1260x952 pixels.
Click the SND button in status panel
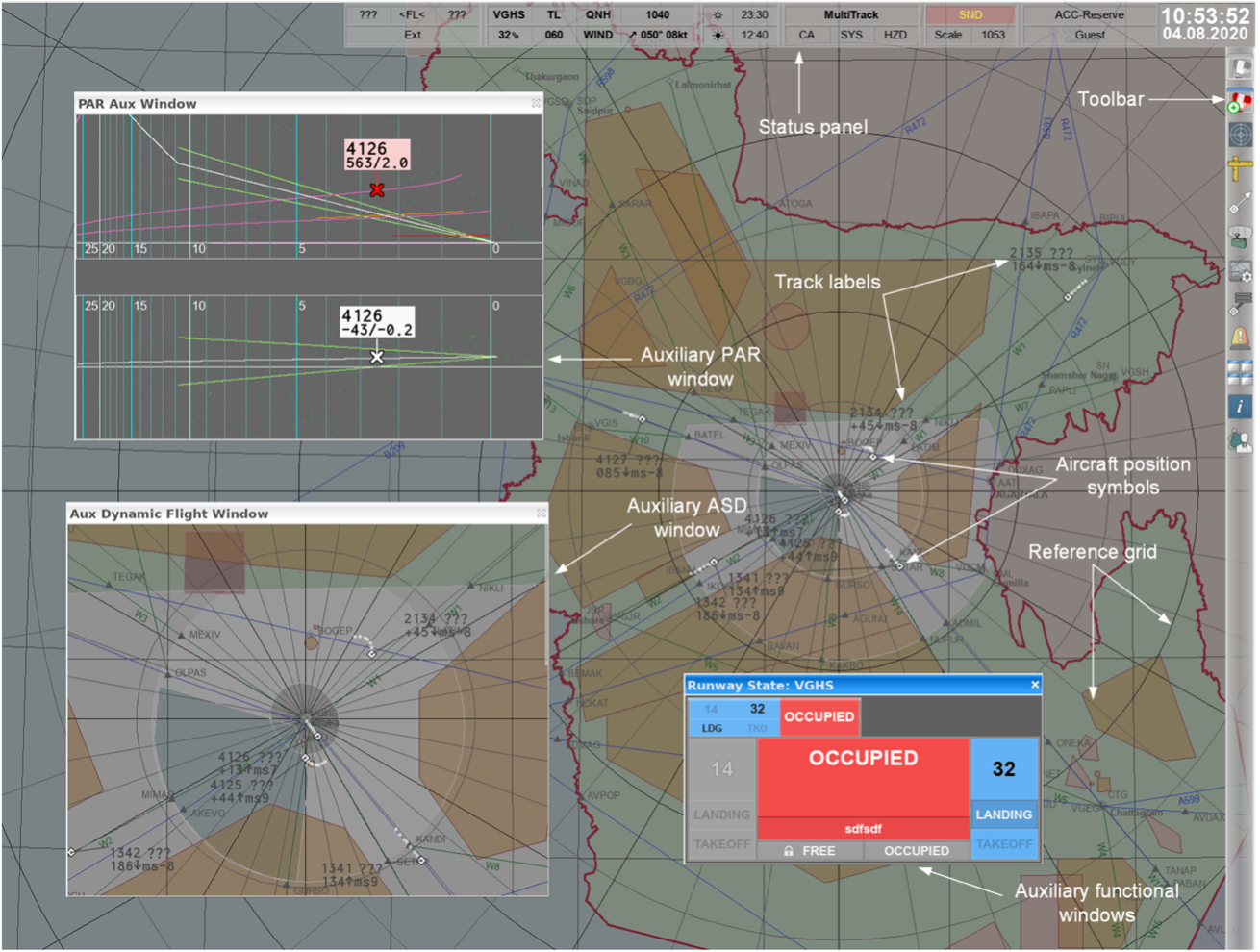pyautogui.click(x=970, y=15)
